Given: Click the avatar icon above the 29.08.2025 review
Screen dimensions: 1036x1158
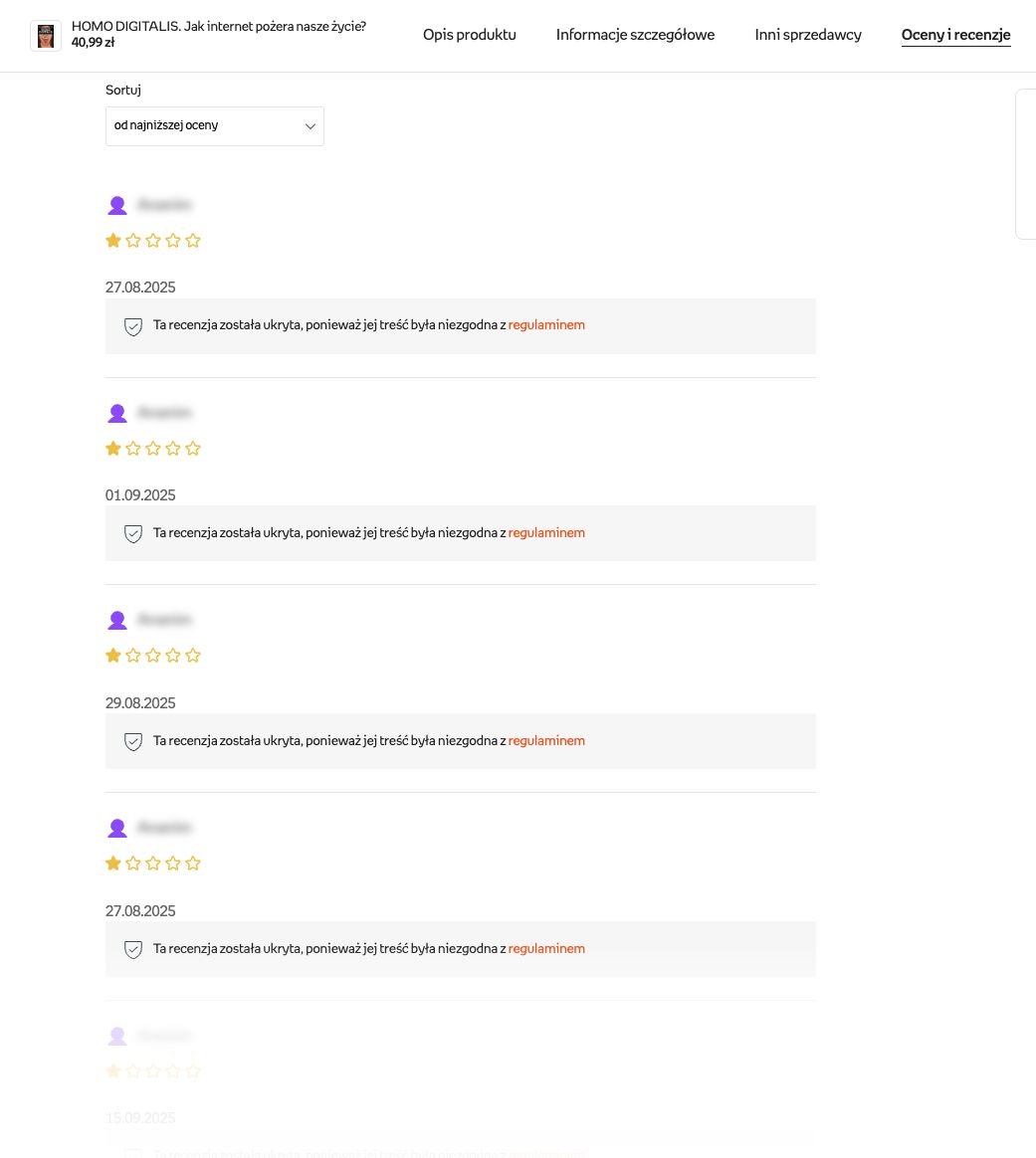Looking at the screenshot, I should click(117, 620).
